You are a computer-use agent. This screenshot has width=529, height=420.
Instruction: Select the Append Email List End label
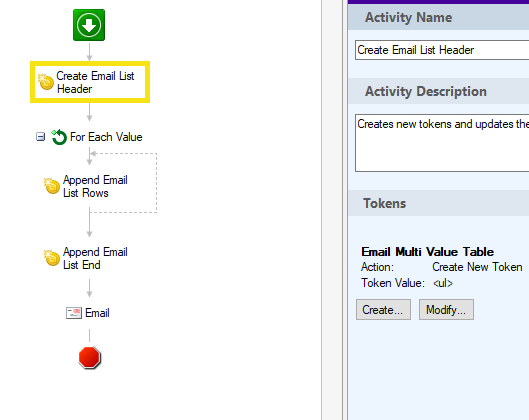[x=95, y=258]
